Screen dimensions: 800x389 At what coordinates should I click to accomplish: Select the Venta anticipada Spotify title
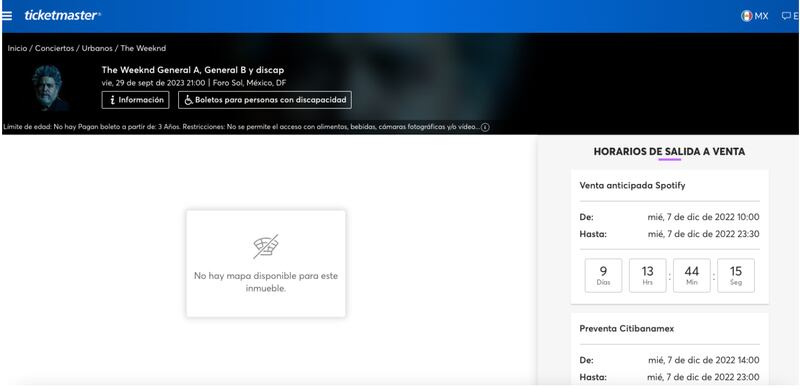[632, 185]
